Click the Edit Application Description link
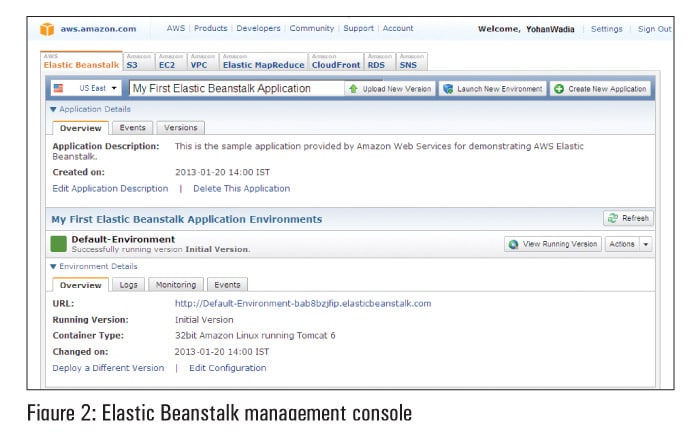700x437 pixels. (110, 188)
